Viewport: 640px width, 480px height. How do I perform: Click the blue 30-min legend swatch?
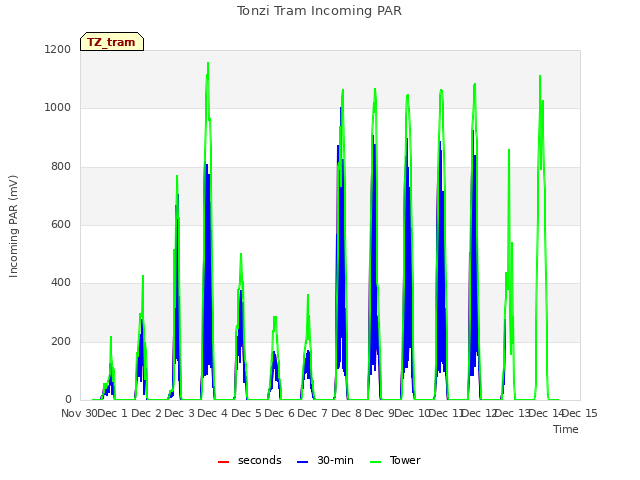pos(302,462)
